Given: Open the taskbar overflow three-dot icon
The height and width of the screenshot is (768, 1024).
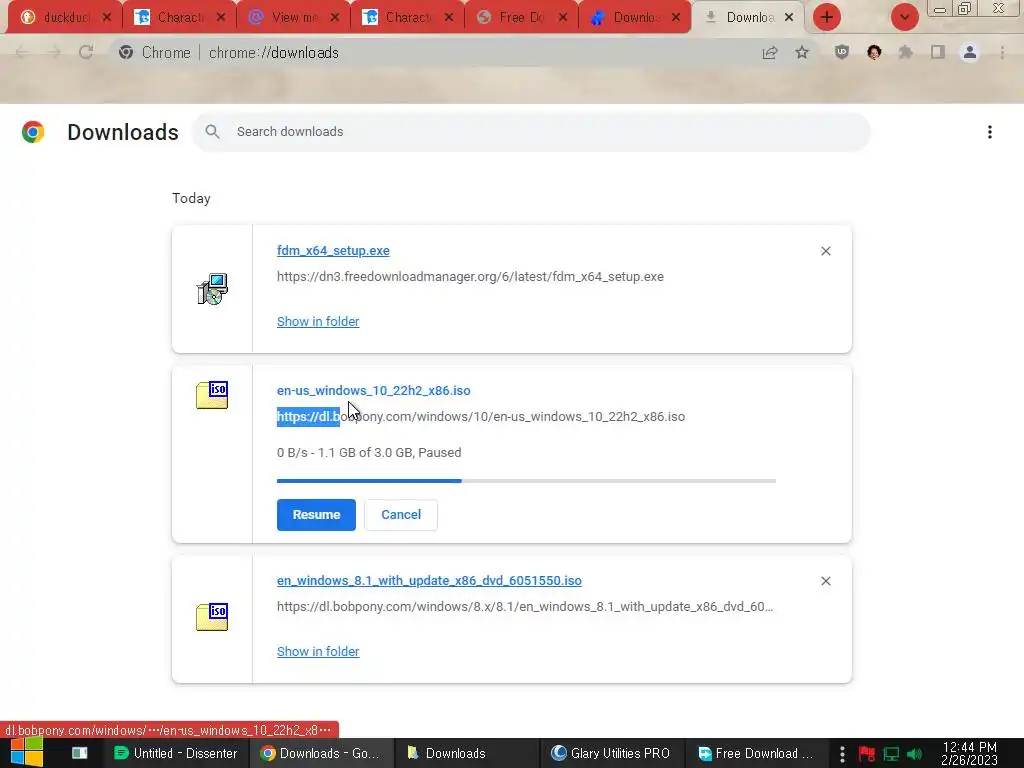Looking at the screenshot, I should pos(842,754).
